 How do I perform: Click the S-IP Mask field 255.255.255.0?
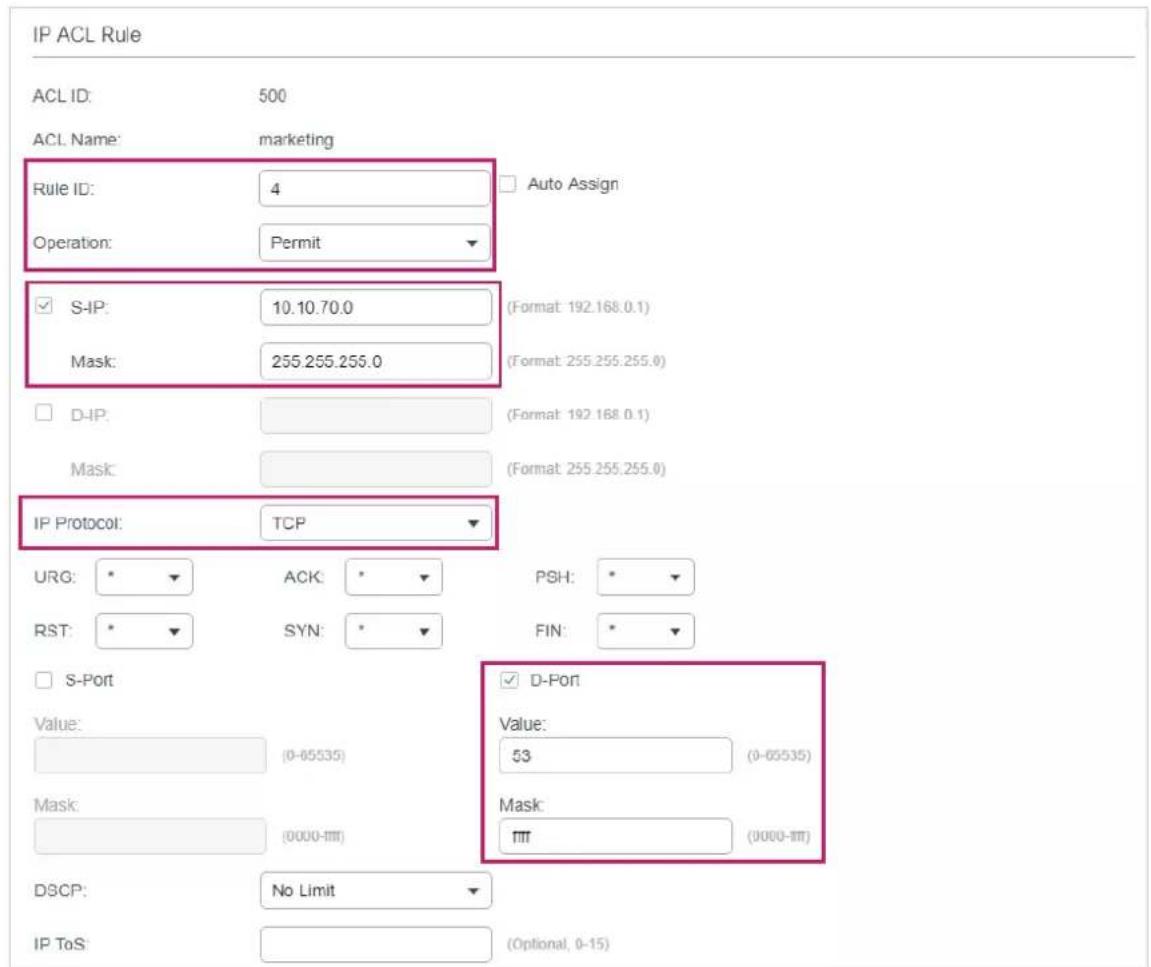tap(376, 361)
